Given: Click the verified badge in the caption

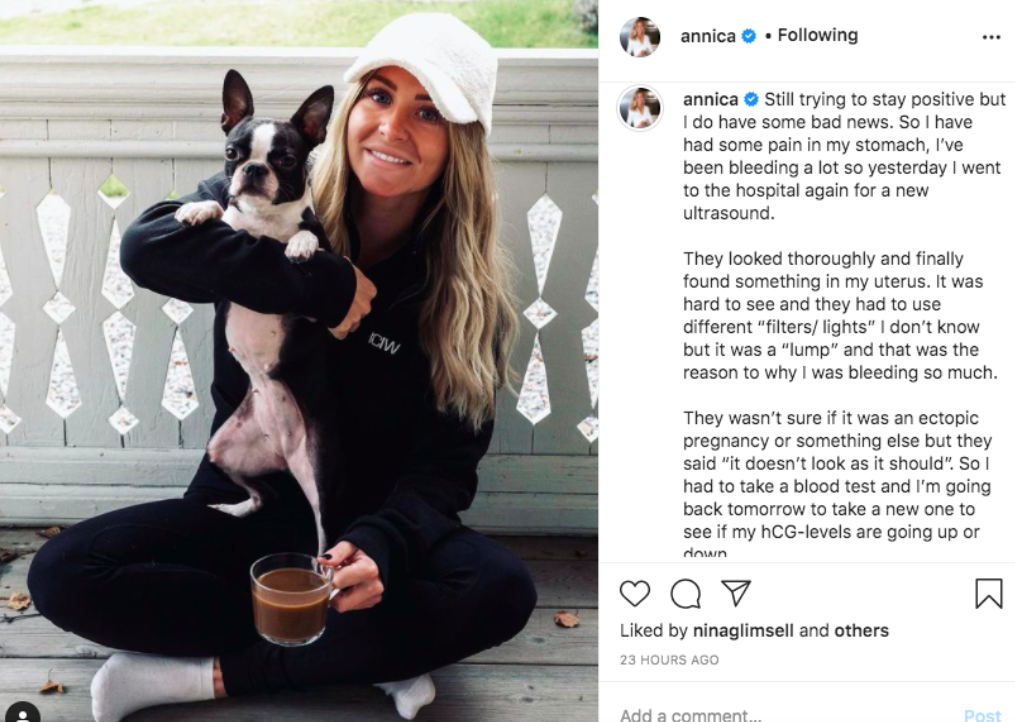Looking at the screenshot, I should click(x=752, y=99).
